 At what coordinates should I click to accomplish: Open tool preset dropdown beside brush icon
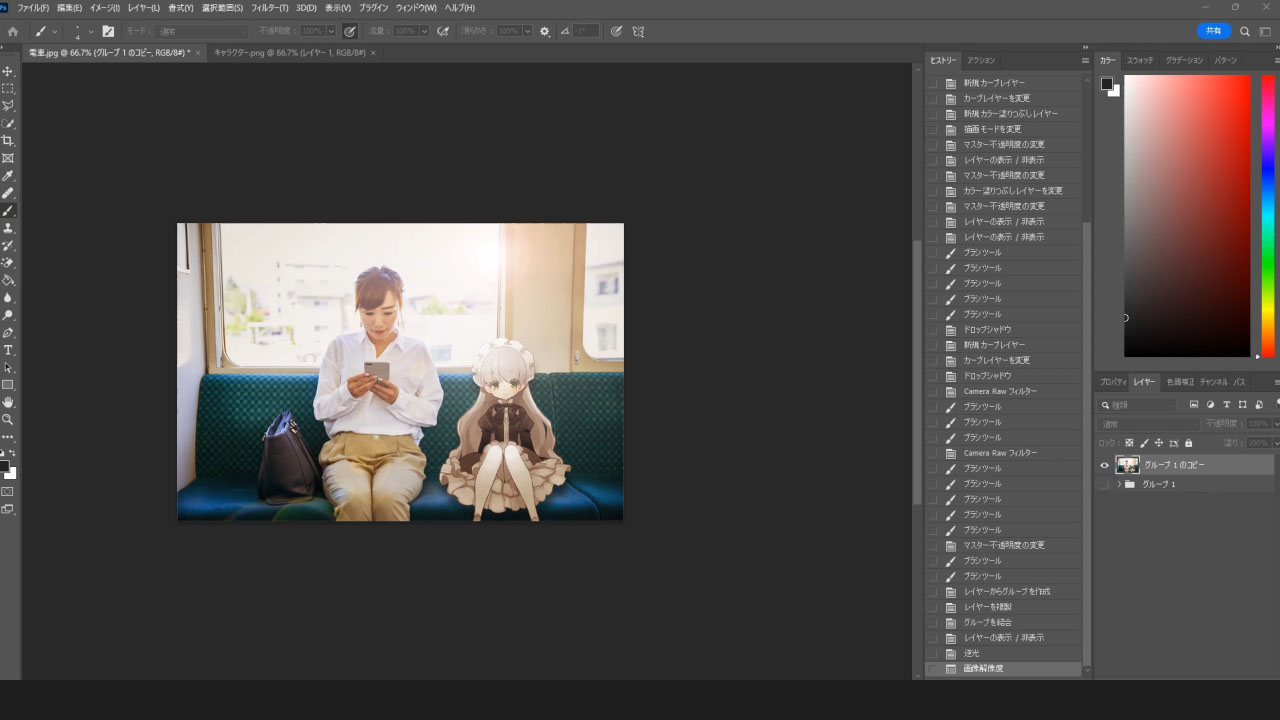[x=54, y=31]
